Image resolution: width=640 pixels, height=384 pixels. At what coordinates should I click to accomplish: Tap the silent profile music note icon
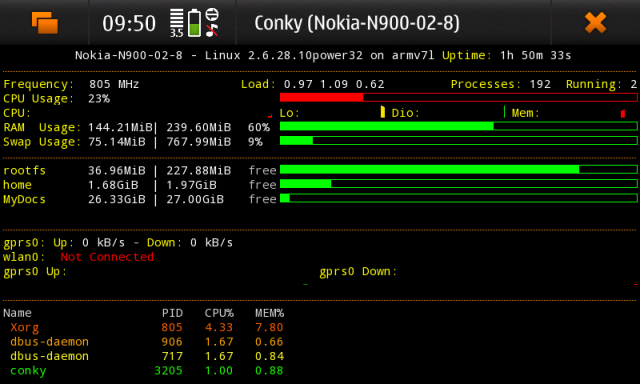[211, 30]
